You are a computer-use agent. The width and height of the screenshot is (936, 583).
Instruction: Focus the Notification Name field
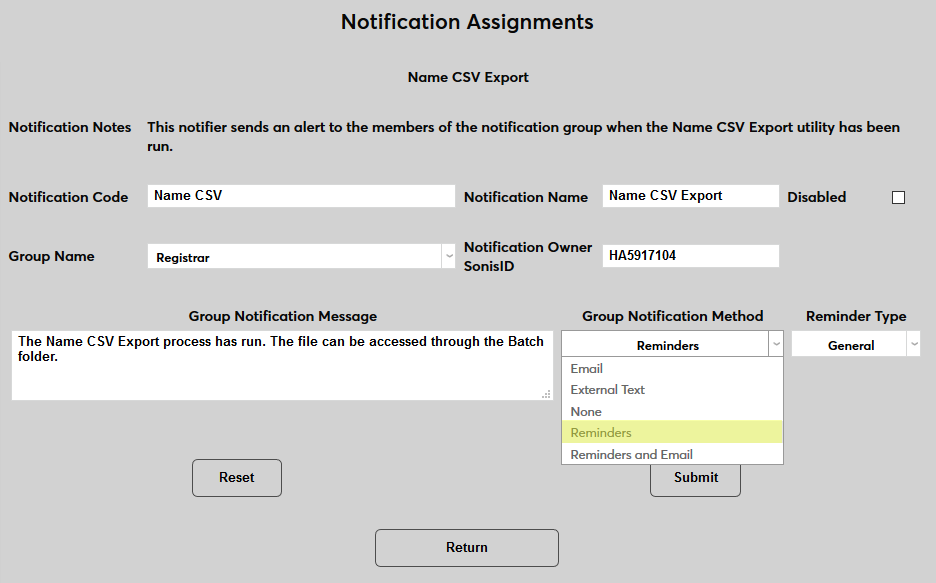(x=691, y=196)
